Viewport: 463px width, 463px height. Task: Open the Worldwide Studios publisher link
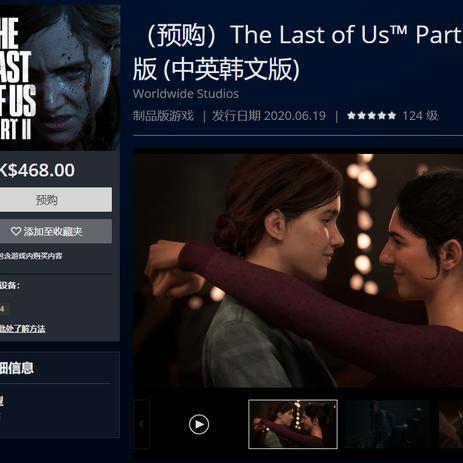click(x=186, y=94)
